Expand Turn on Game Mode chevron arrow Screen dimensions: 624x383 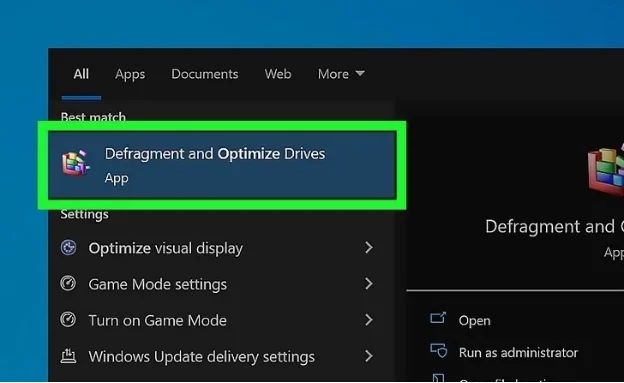[x=369, y=320]
